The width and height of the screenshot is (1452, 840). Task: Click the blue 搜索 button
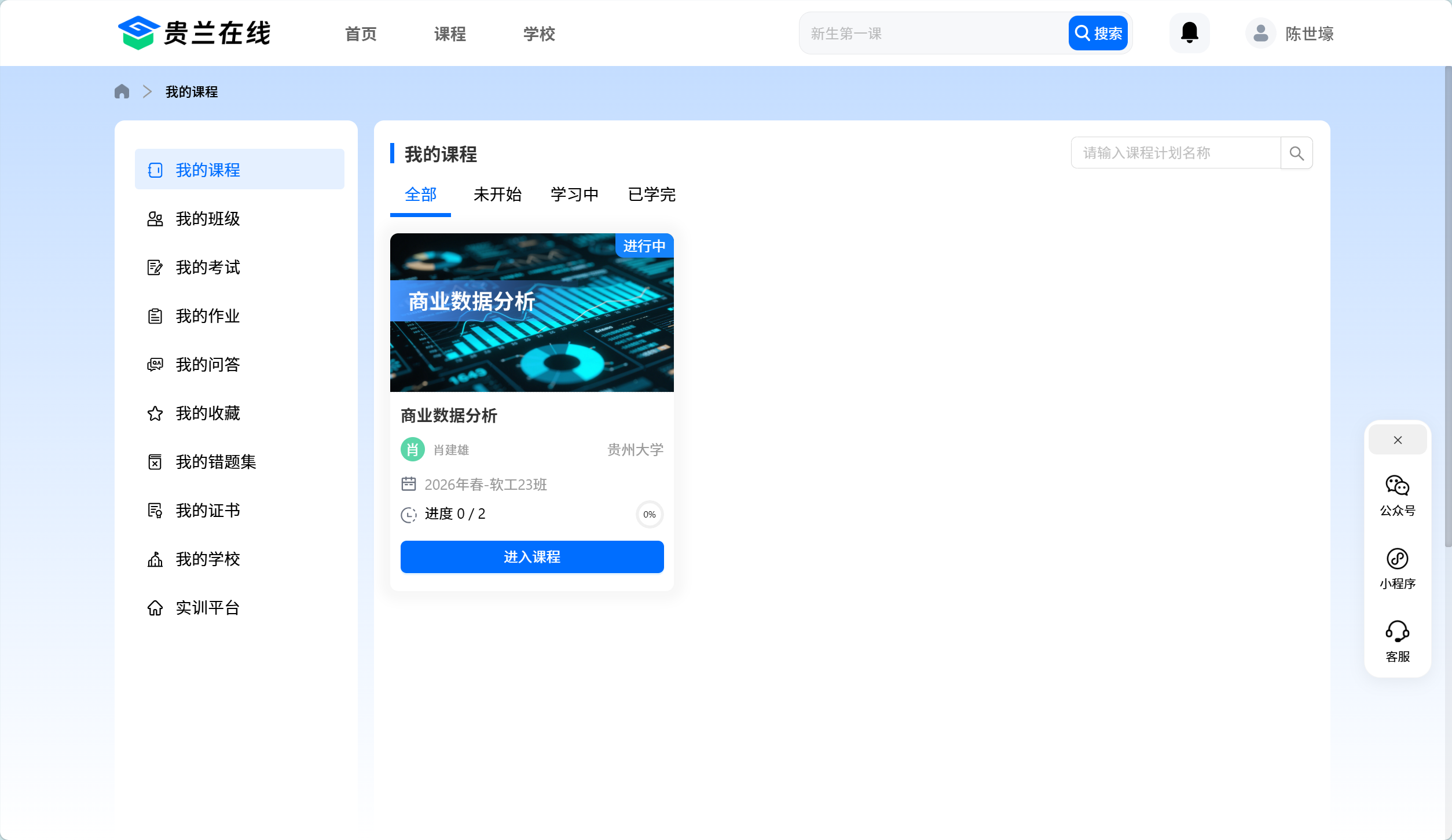coord(1098,33)
